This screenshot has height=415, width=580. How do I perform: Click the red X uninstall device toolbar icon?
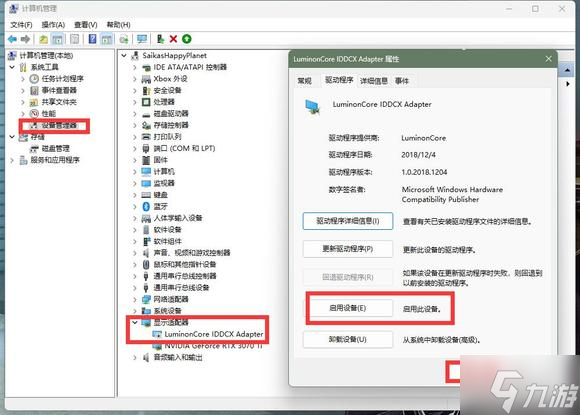173,39
